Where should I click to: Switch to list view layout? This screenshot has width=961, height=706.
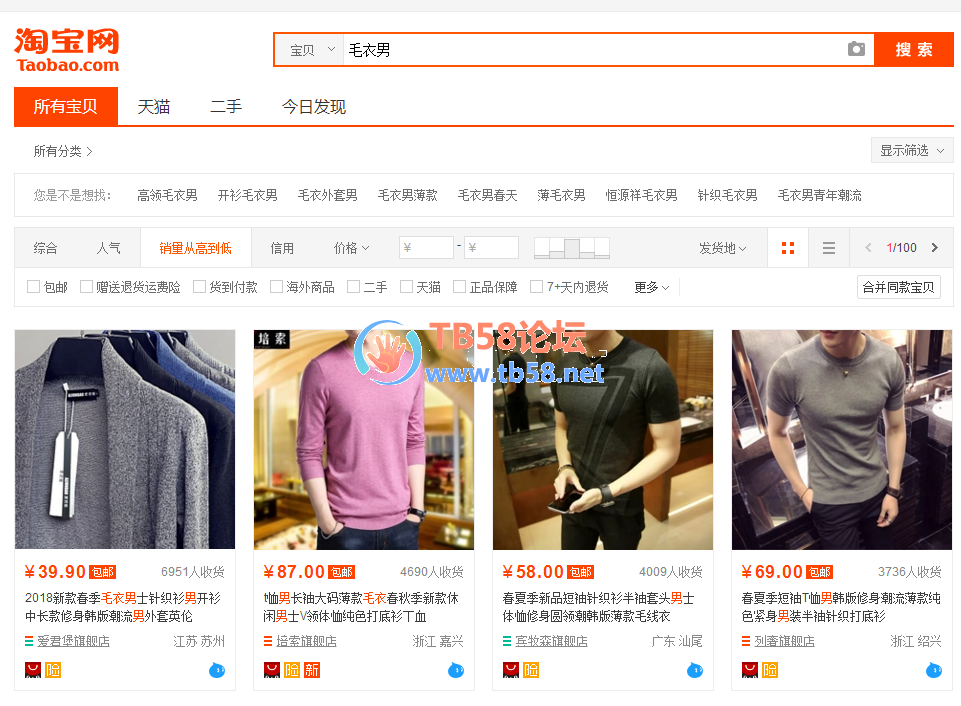(828, 248)
